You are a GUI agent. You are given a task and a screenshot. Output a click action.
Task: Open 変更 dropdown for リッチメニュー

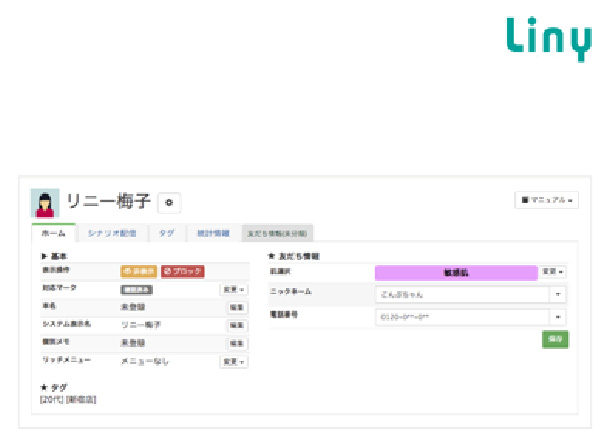[233, 361]
